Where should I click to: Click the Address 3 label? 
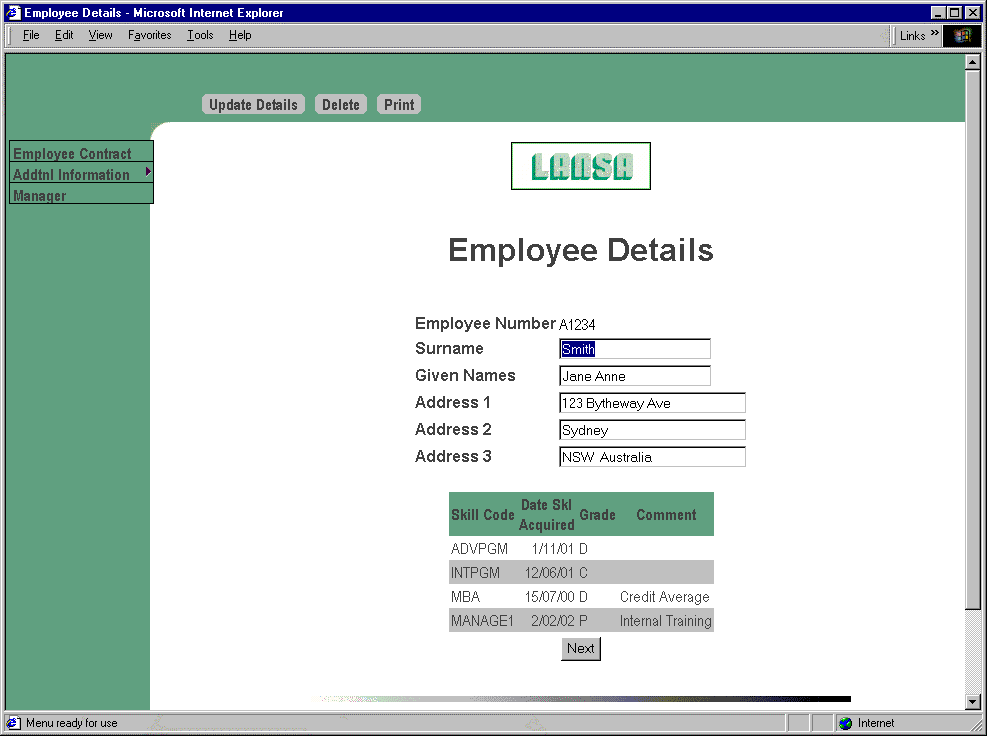click(453, 456)
